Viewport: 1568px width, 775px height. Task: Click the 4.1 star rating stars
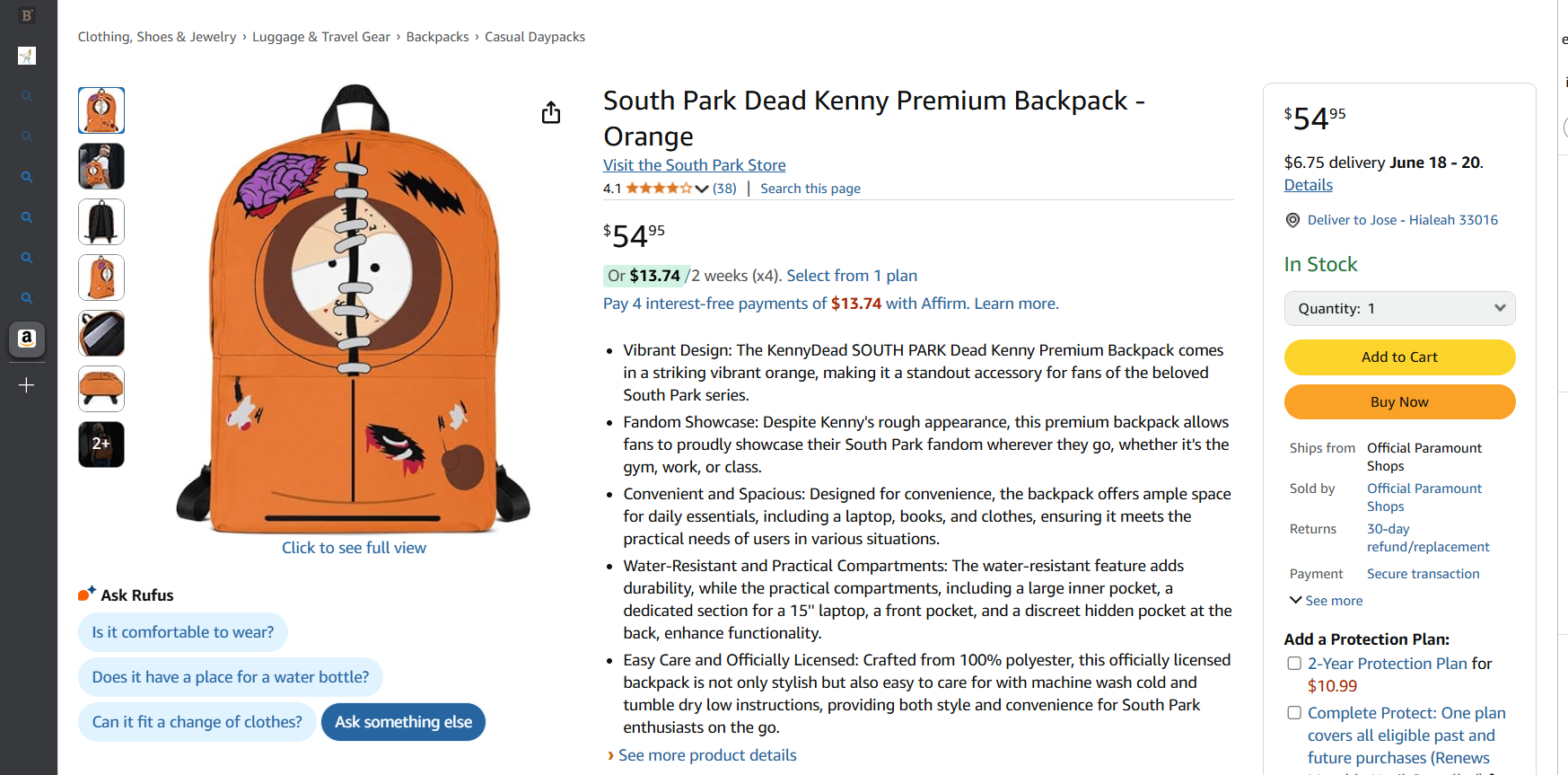(x=658, y=188)
